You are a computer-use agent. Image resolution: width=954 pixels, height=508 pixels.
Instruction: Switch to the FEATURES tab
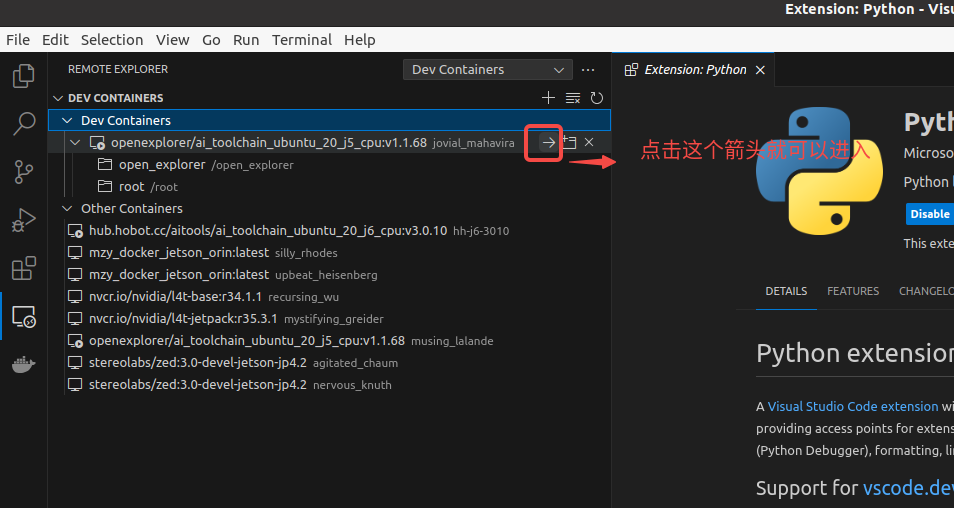click(853, 291)
